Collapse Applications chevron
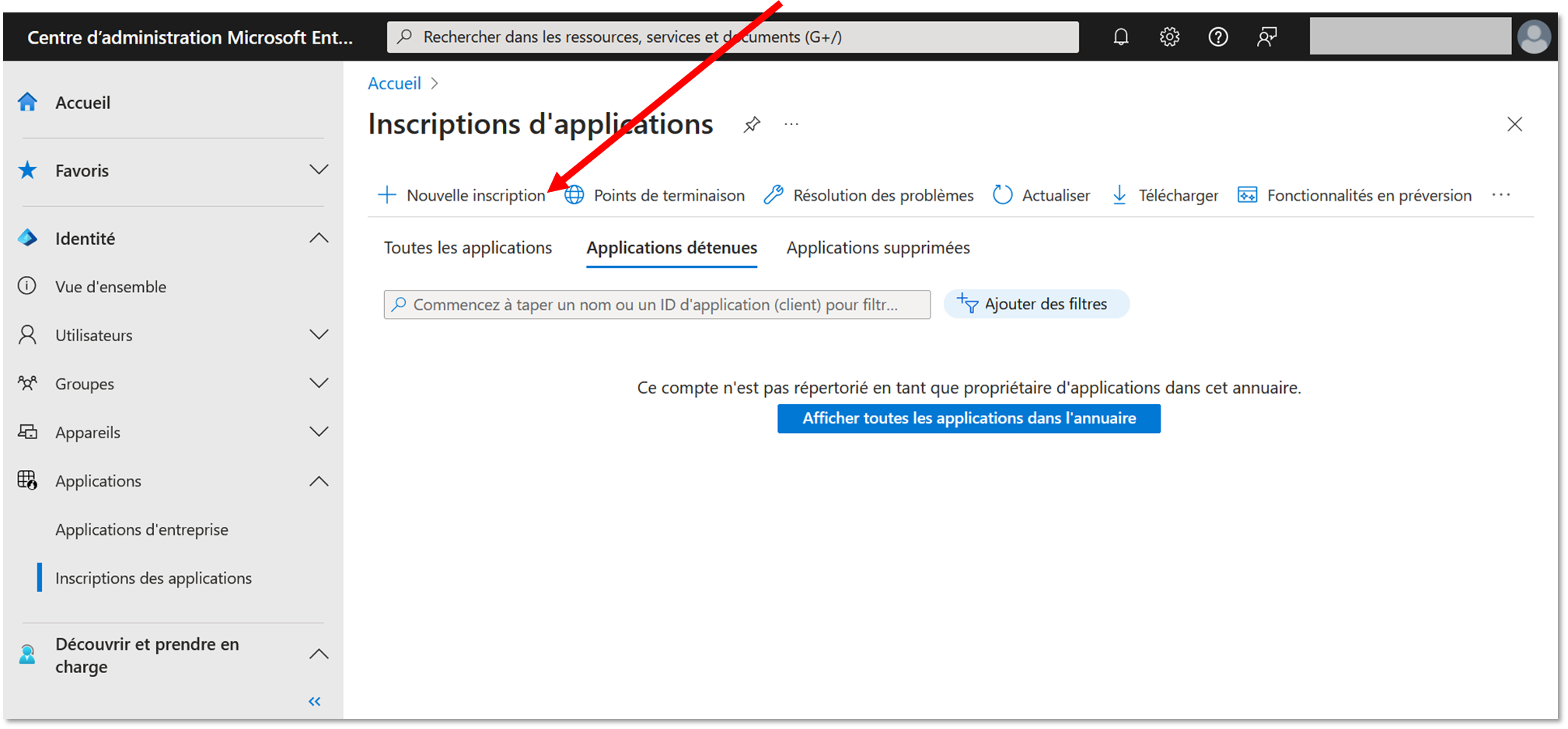Viewport: 1568px width, 729px height. [x=319, y=481]
